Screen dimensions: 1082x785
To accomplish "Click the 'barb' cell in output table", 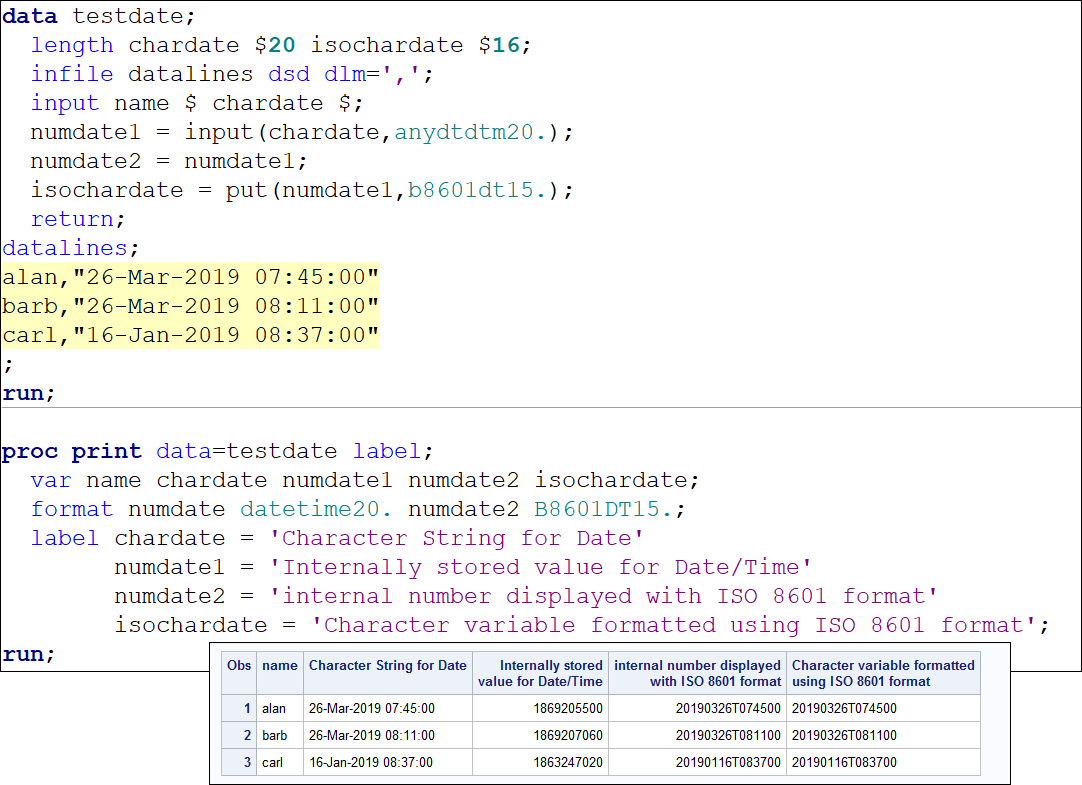I will coord(279,735).
